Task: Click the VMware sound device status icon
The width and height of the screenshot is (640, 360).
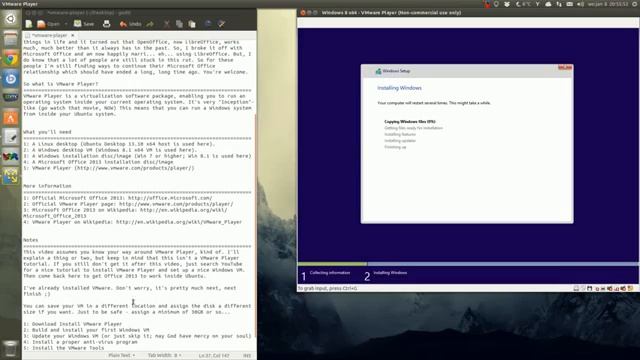Action: 610,288
